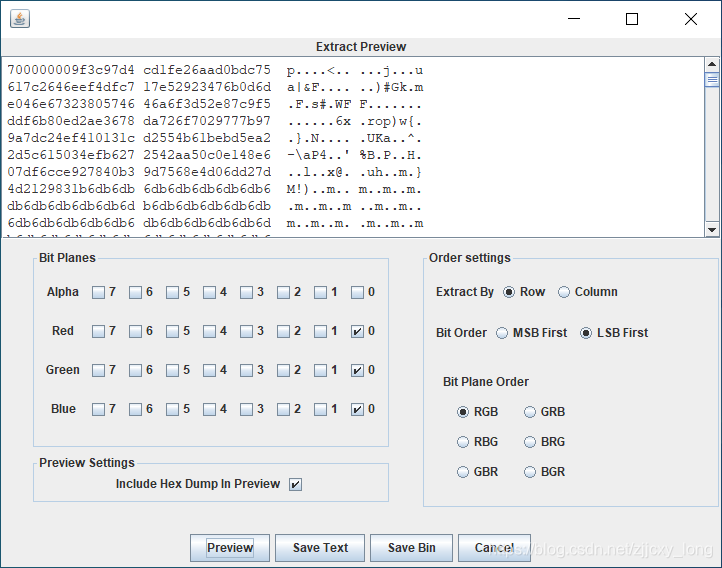
Task: Uncheck Red bit plane 0
Action: tap(357, 331)
